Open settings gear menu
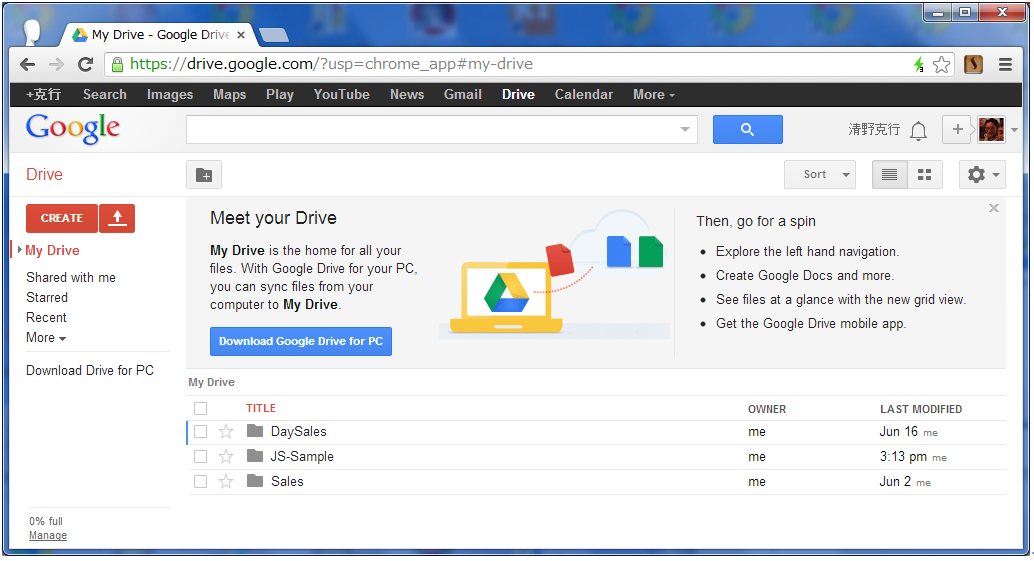This screenshot has width=1034, height=561. [982, 175]
